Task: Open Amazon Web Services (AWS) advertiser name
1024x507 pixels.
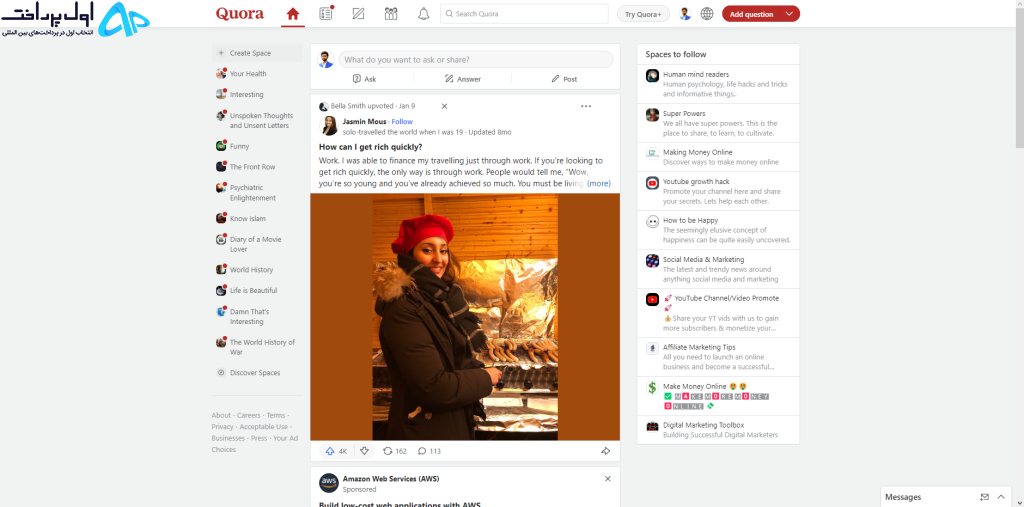Action: (x=391, y=479)
